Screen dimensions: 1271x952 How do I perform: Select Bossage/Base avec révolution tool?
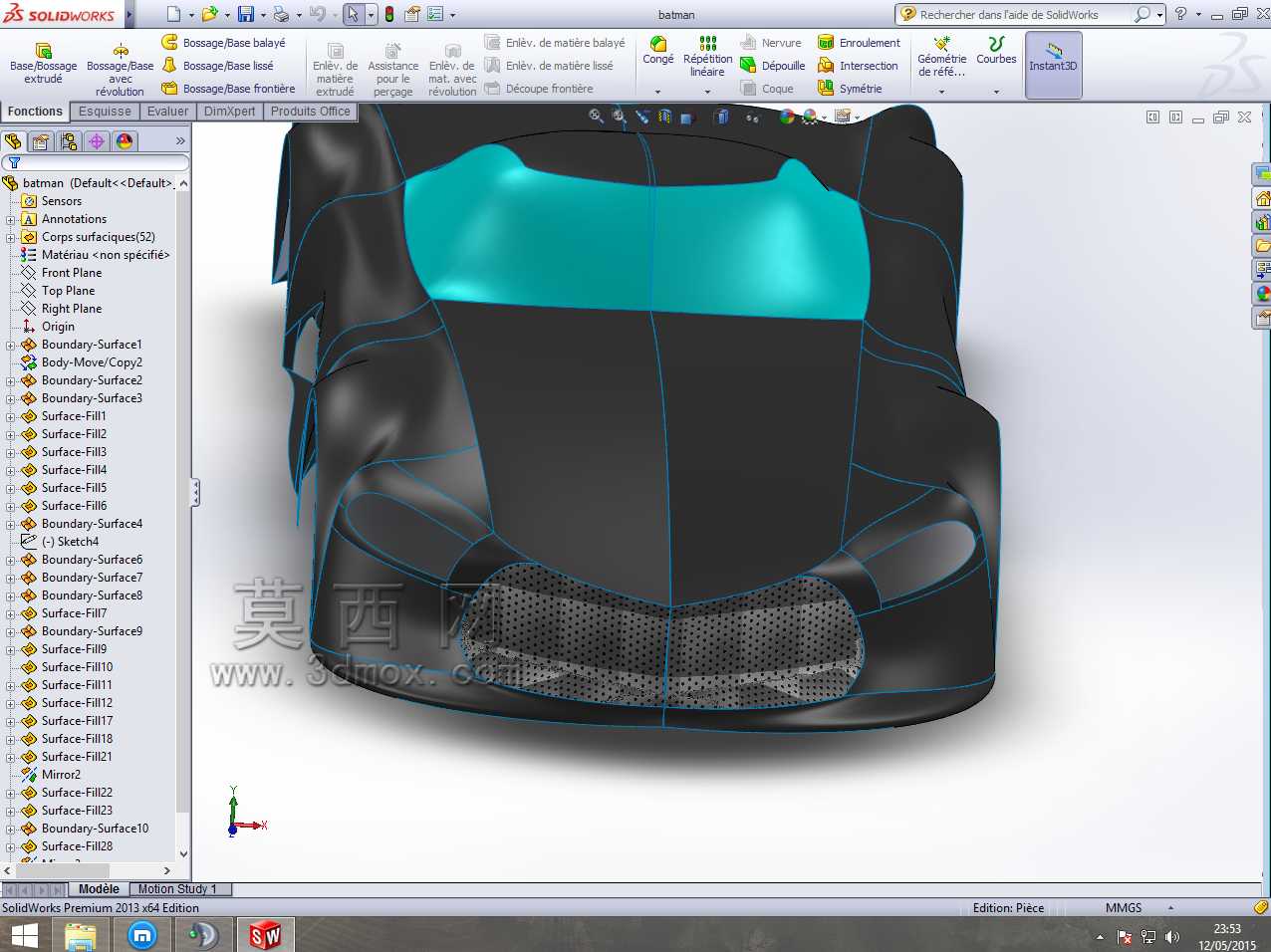[120, 70]
